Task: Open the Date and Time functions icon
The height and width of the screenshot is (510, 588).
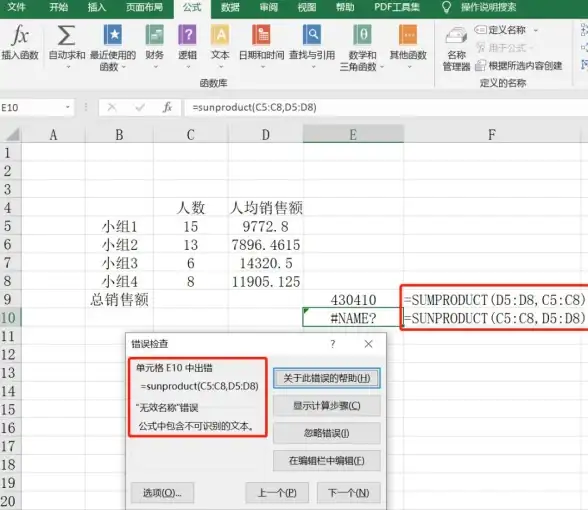Action: [261, 35]
